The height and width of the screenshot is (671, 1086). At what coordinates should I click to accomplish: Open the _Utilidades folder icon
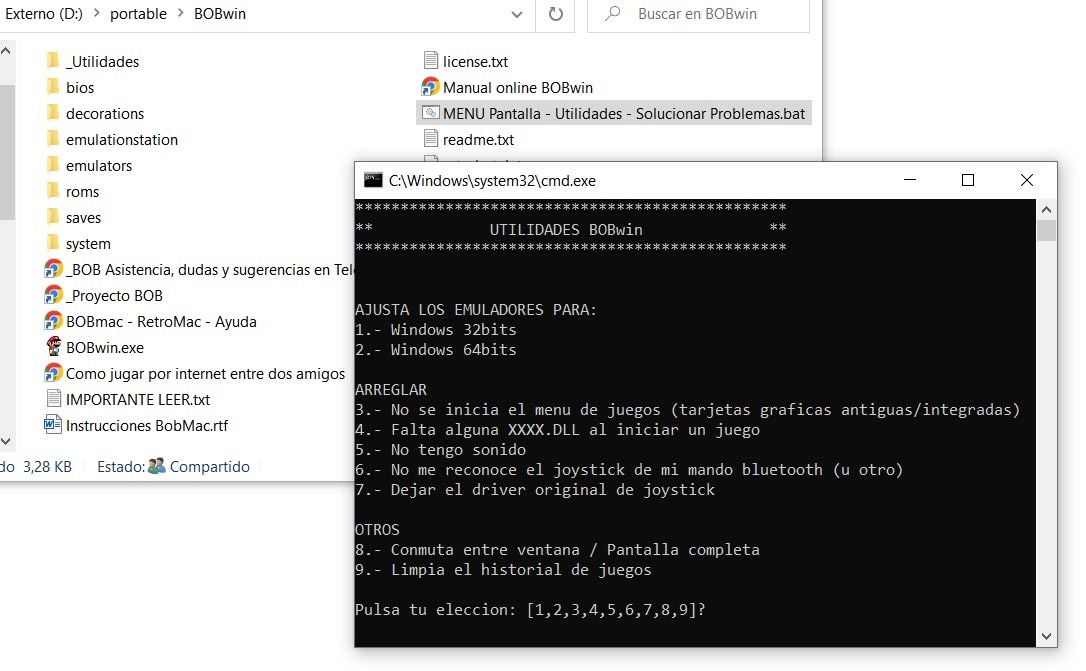click(x=53, y=61)
